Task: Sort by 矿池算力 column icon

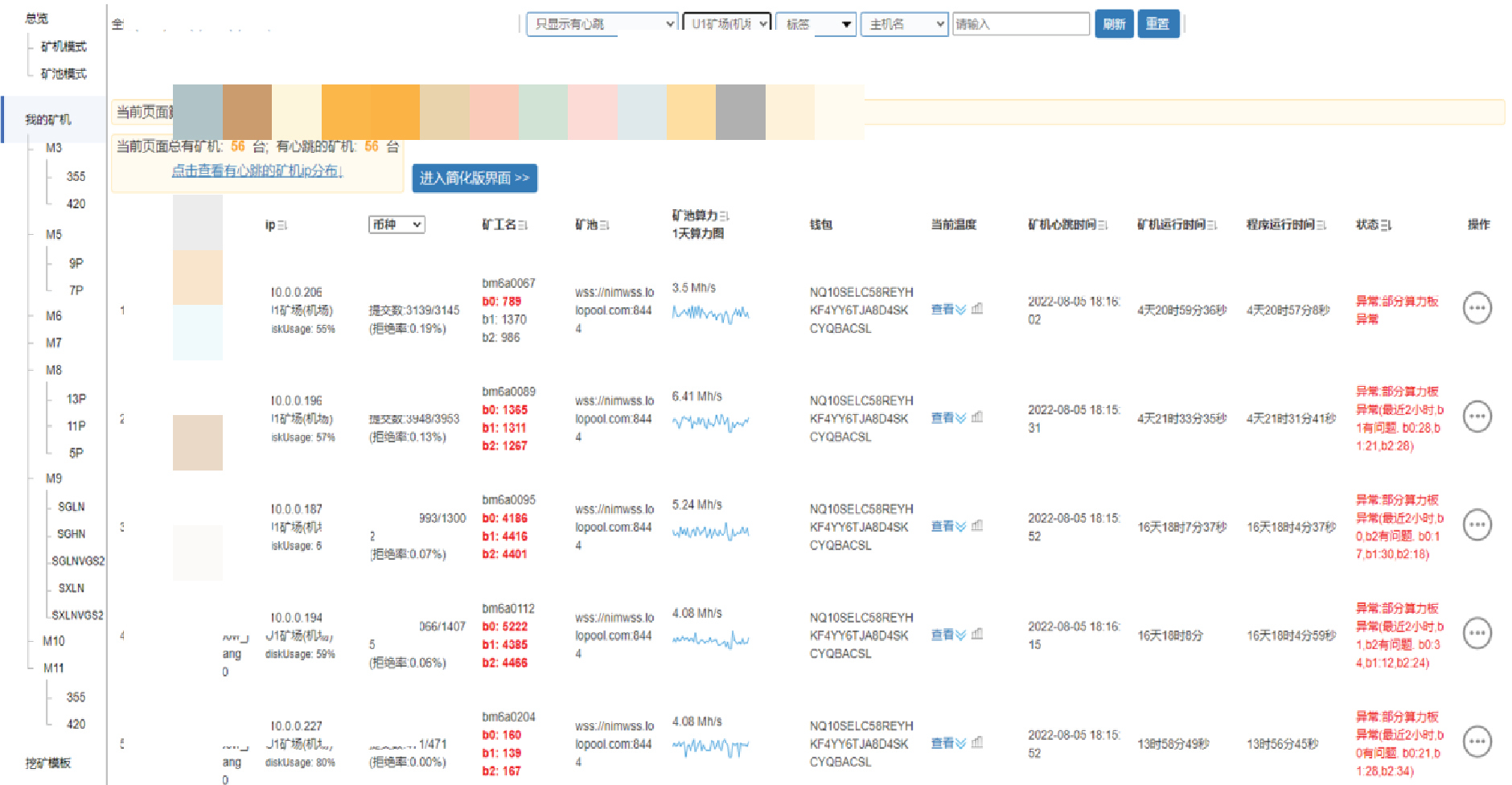Action: [724, 216]
